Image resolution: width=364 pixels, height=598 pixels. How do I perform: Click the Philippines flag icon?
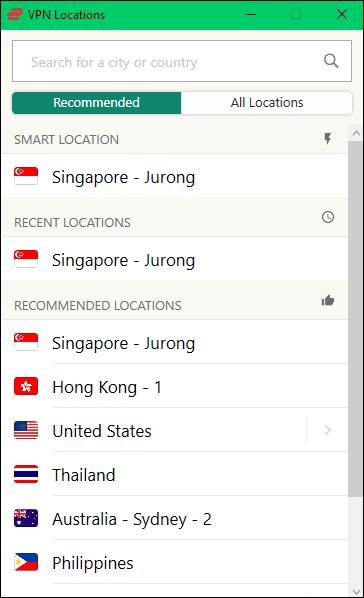click(26, 562)
